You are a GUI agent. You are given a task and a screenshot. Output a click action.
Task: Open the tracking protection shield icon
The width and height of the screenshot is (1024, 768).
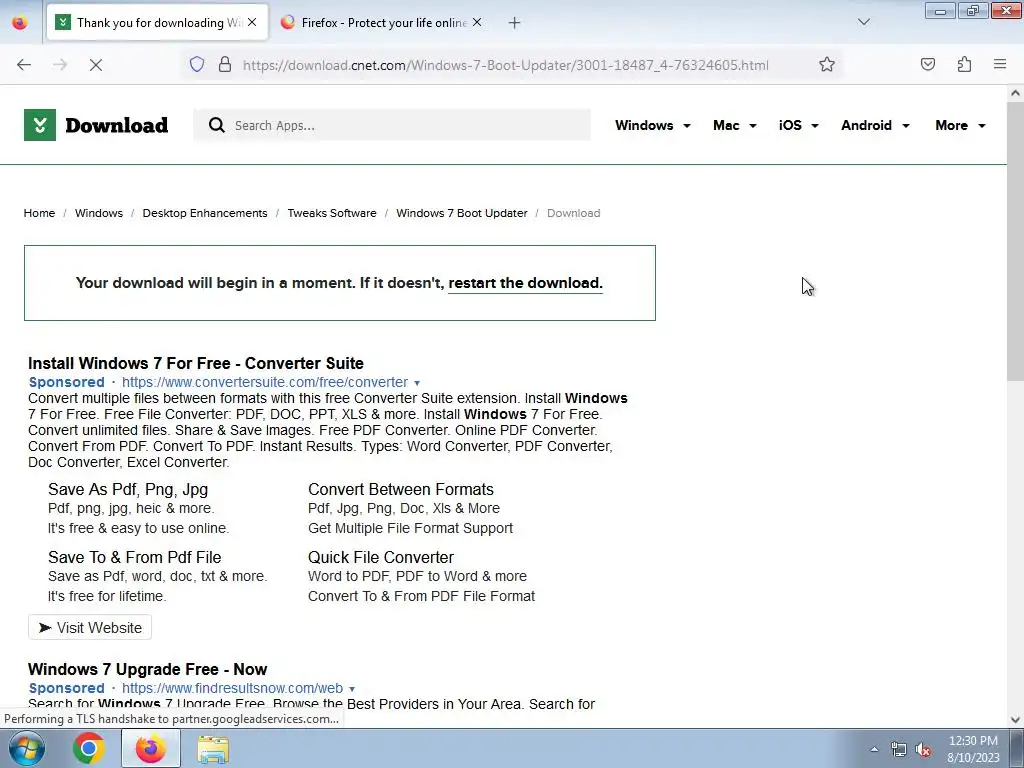click(x=197, y=65)
